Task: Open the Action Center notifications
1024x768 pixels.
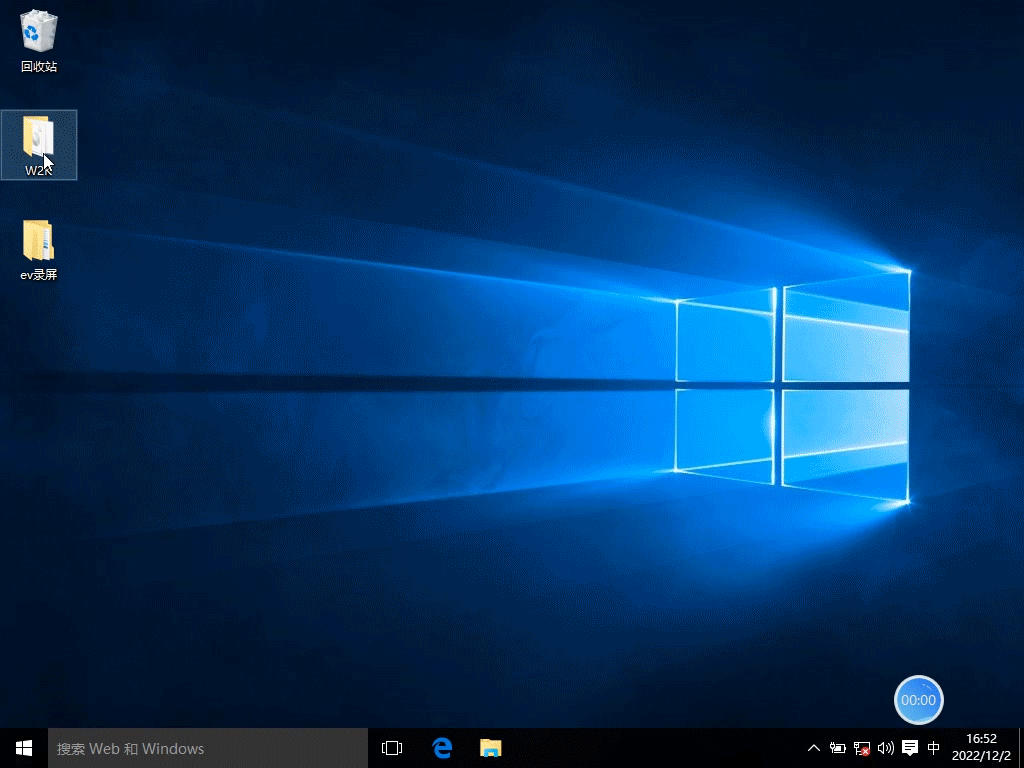Action: pos(910,748)
